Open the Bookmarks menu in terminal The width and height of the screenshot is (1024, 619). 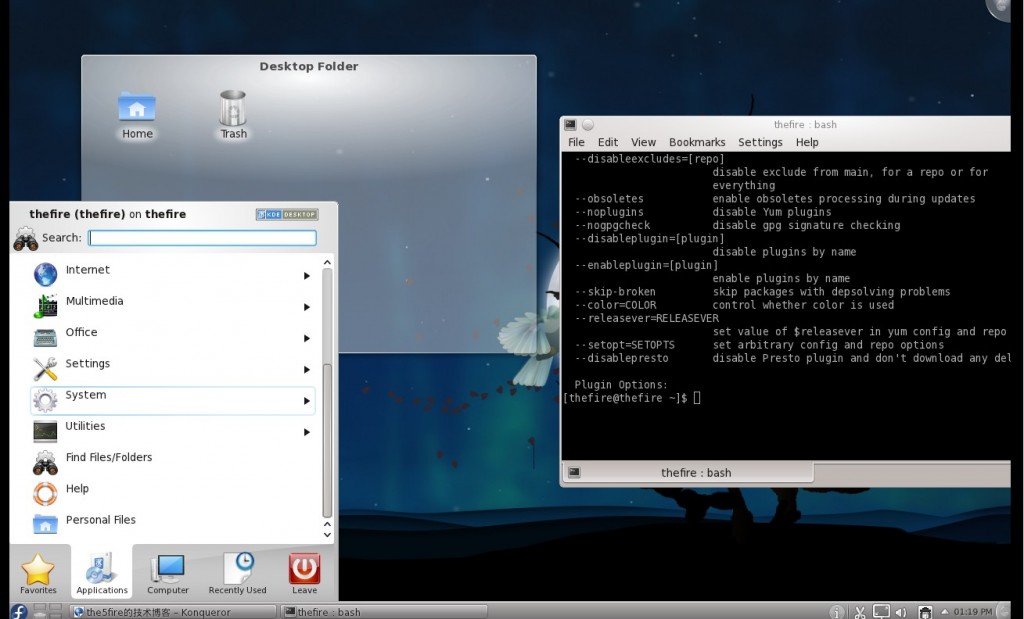[x=697, y=143]
